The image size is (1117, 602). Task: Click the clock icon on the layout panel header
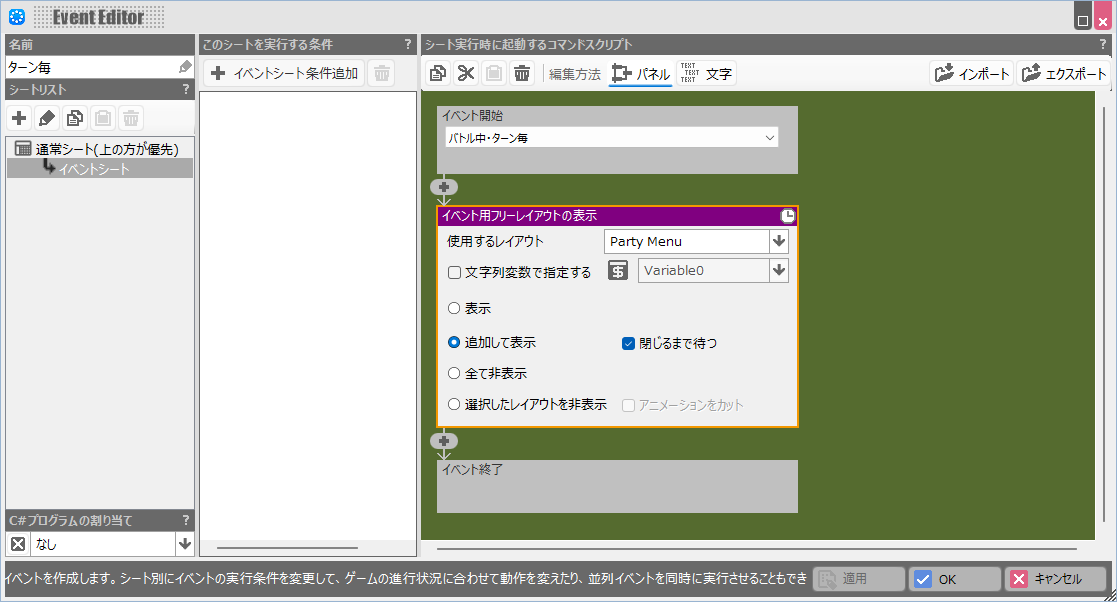(x=789, y=215)
